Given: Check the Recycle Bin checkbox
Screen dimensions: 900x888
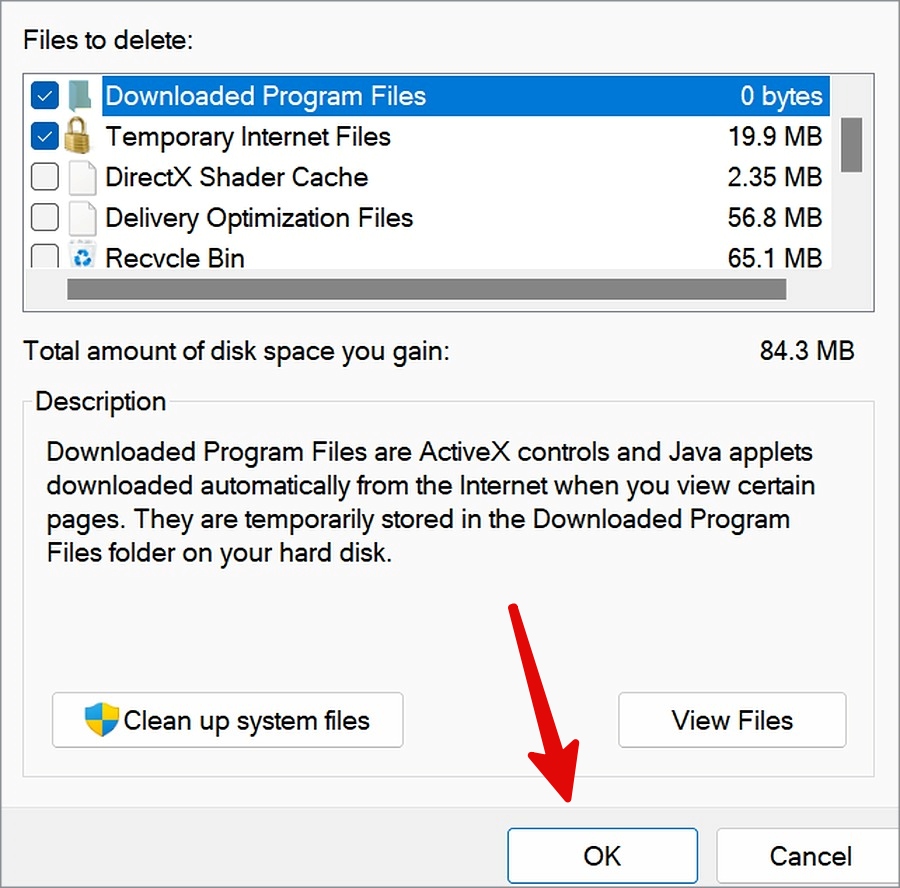Looking at the screenshot, I should [45, 256].
